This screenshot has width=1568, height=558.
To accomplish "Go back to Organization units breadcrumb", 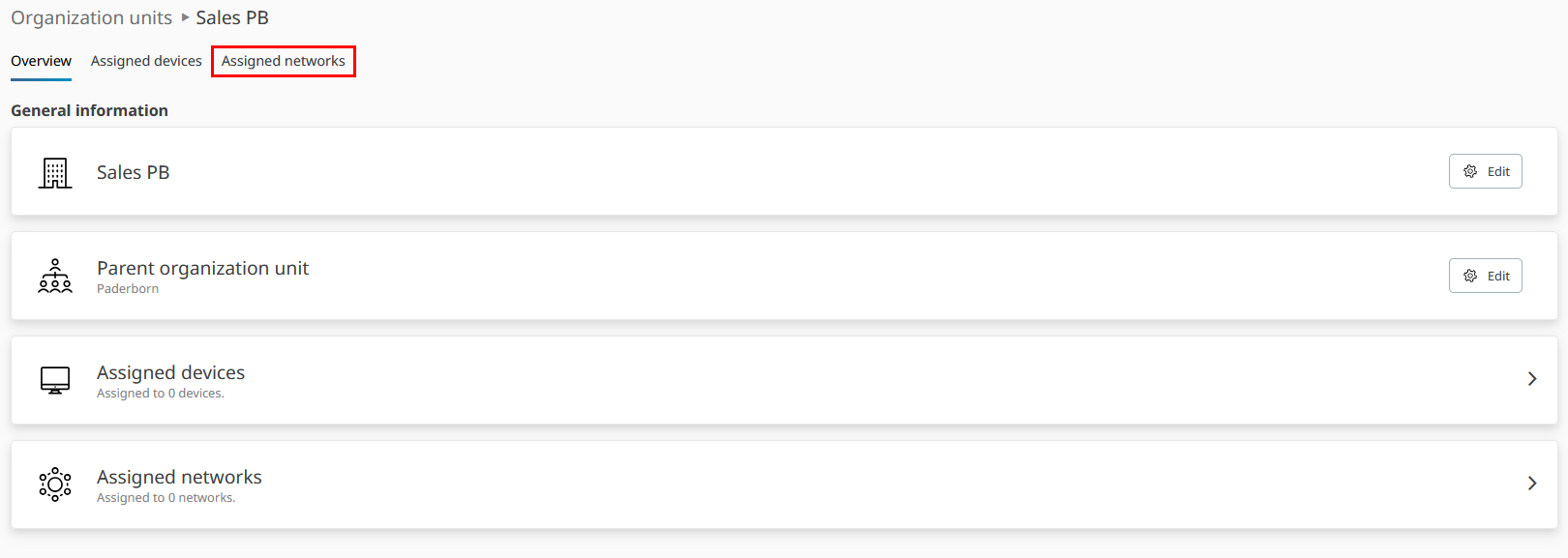I will (91, 17).
